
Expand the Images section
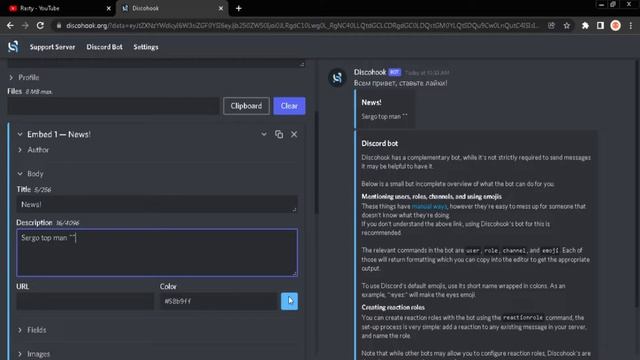coord(34,353)
